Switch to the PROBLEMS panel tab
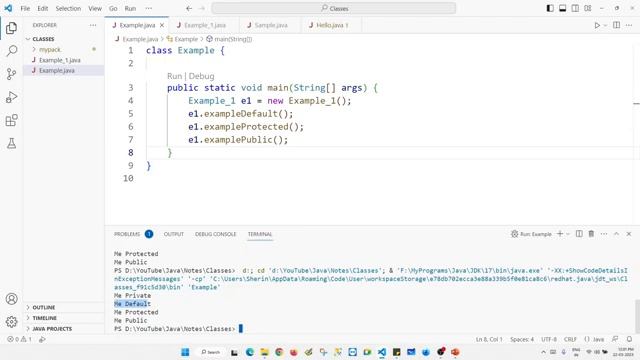Screen dimensions: 640x360 (x=127, y=234)
